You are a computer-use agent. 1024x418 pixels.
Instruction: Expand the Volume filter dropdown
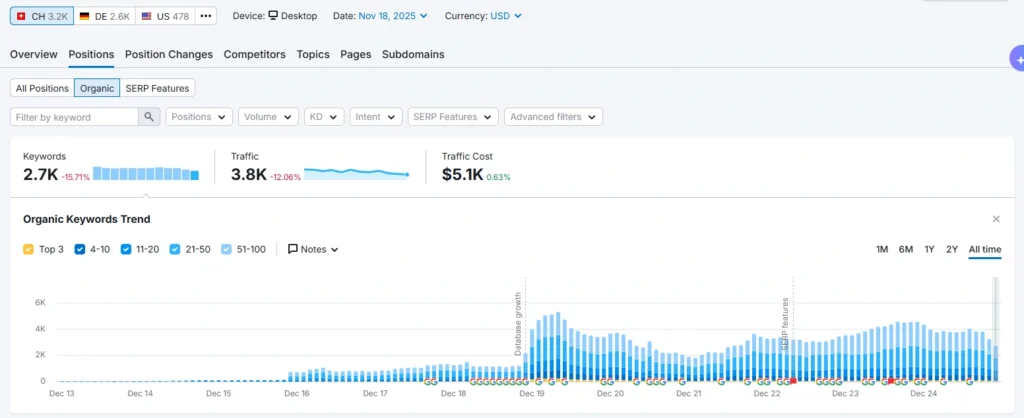click(268, 117)
